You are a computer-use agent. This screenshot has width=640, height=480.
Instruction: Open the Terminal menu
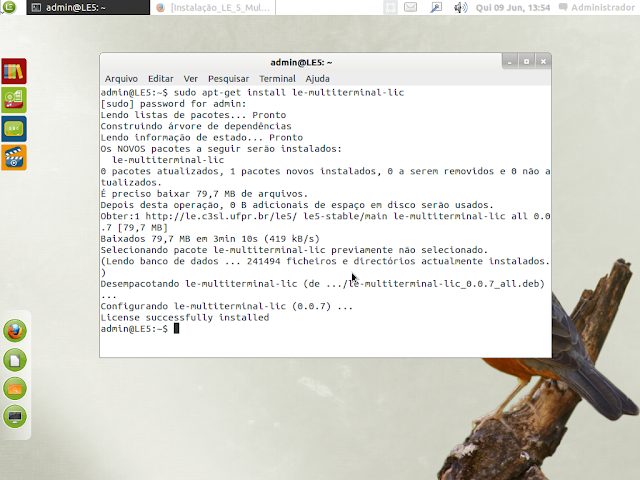(277, 78)
